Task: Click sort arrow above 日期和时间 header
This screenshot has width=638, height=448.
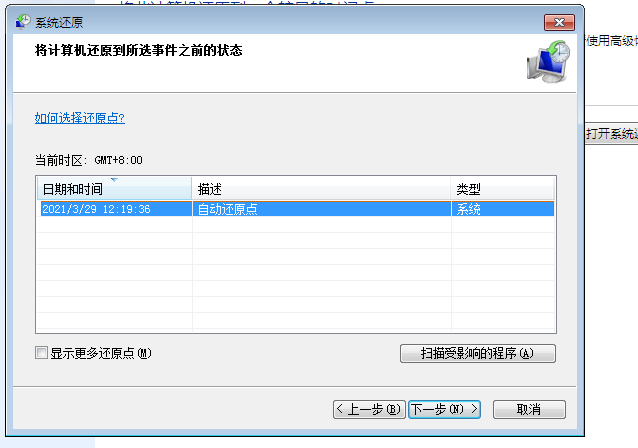Action: point(114,181)
